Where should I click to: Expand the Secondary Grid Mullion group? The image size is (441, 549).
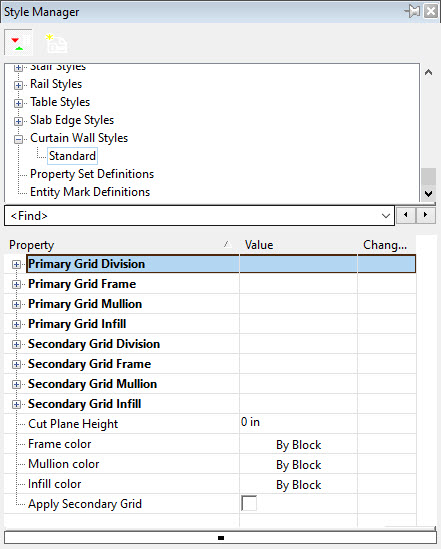click(x=16, y=384)
